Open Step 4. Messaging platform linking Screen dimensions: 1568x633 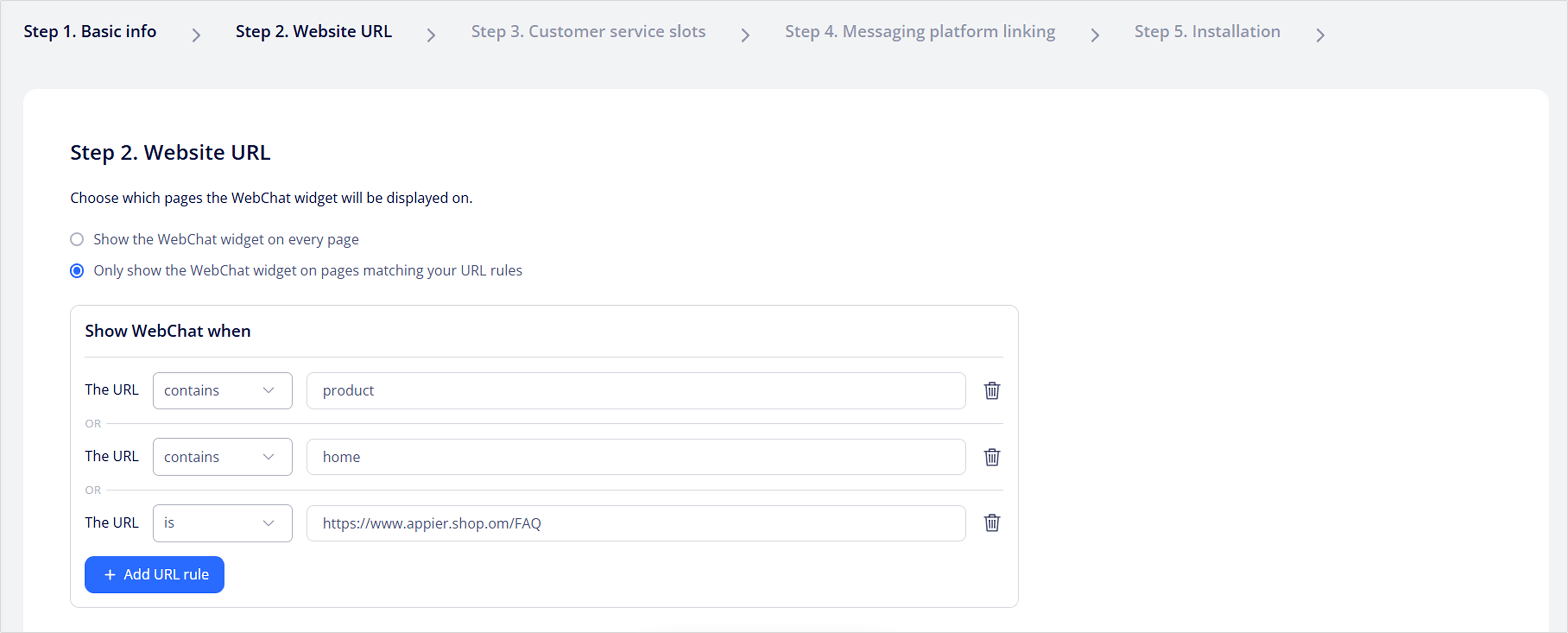920,32
